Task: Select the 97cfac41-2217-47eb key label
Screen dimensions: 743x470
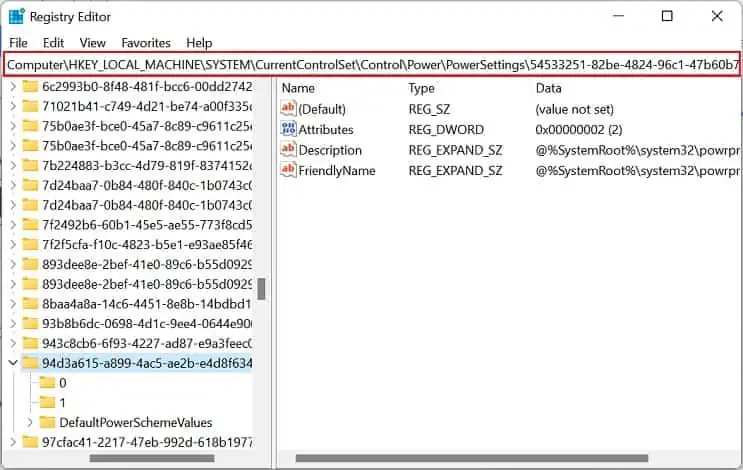Action: tap(147, 442)
